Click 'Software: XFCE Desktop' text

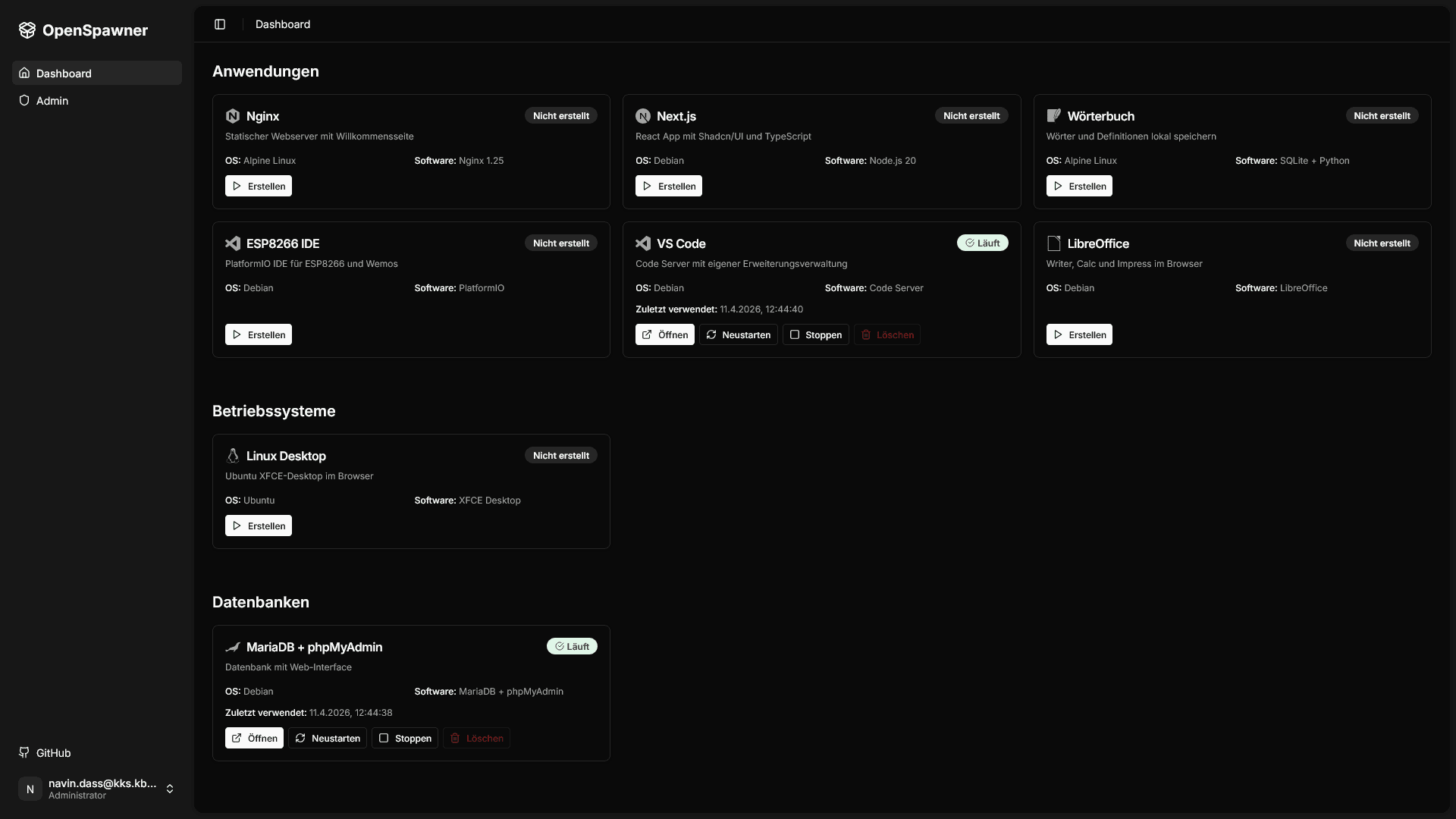(x=467, y=500)
